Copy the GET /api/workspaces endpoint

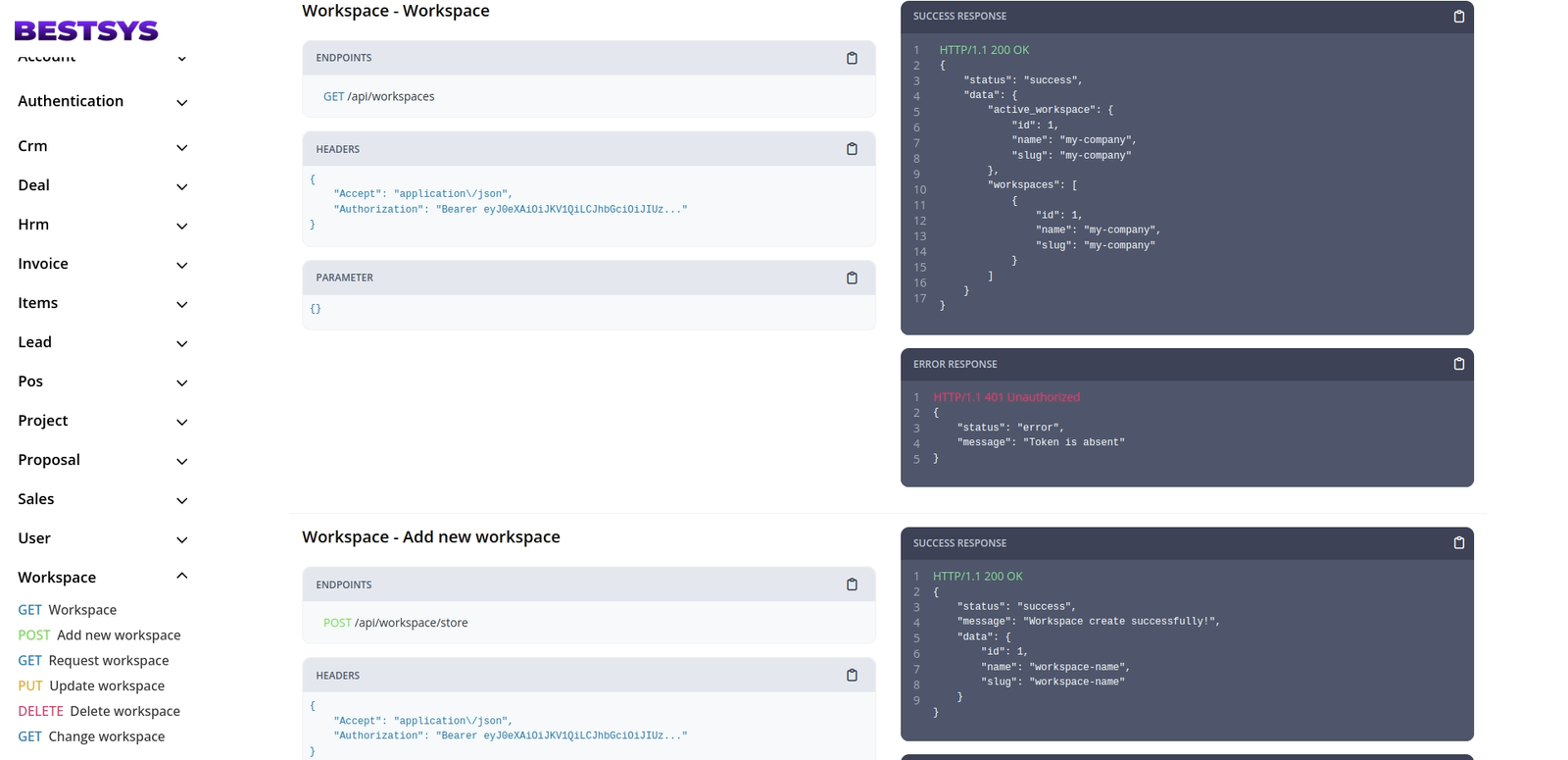coord(852,59)
